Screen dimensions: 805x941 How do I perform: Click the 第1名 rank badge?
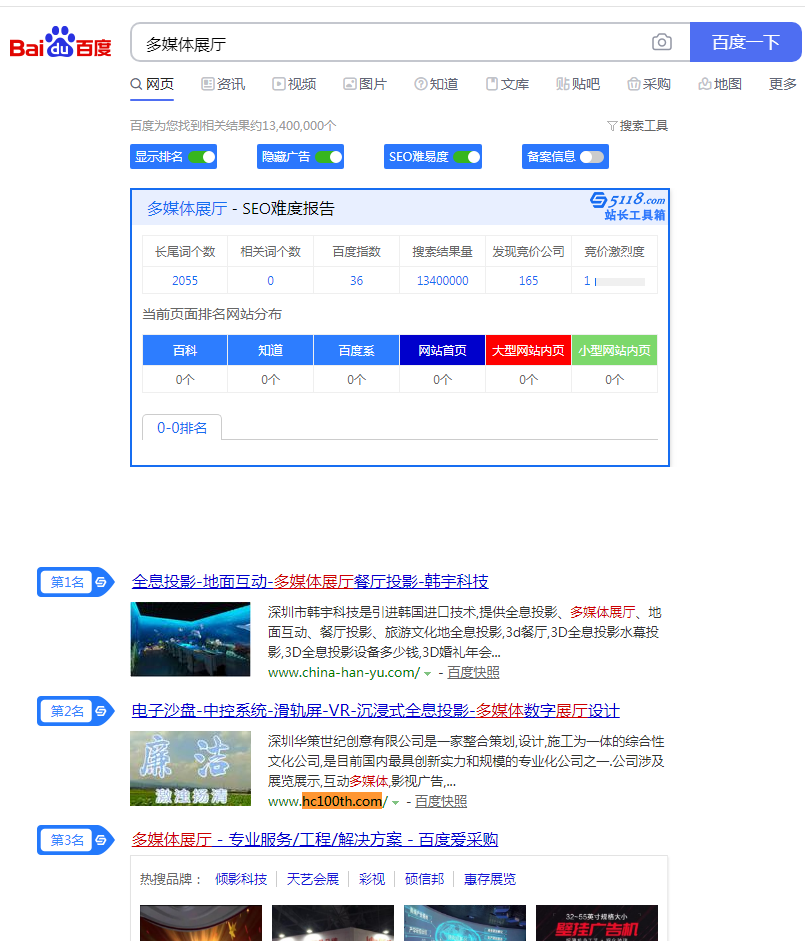click(75, 582)
